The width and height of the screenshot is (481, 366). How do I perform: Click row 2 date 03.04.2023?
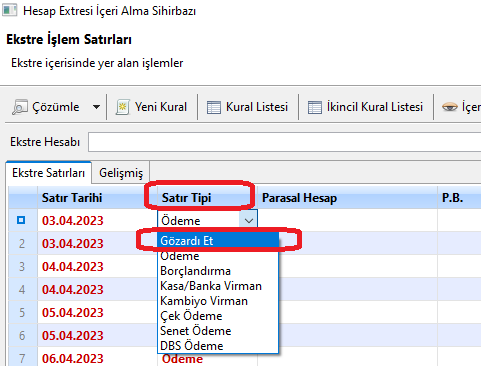point(73,244)
